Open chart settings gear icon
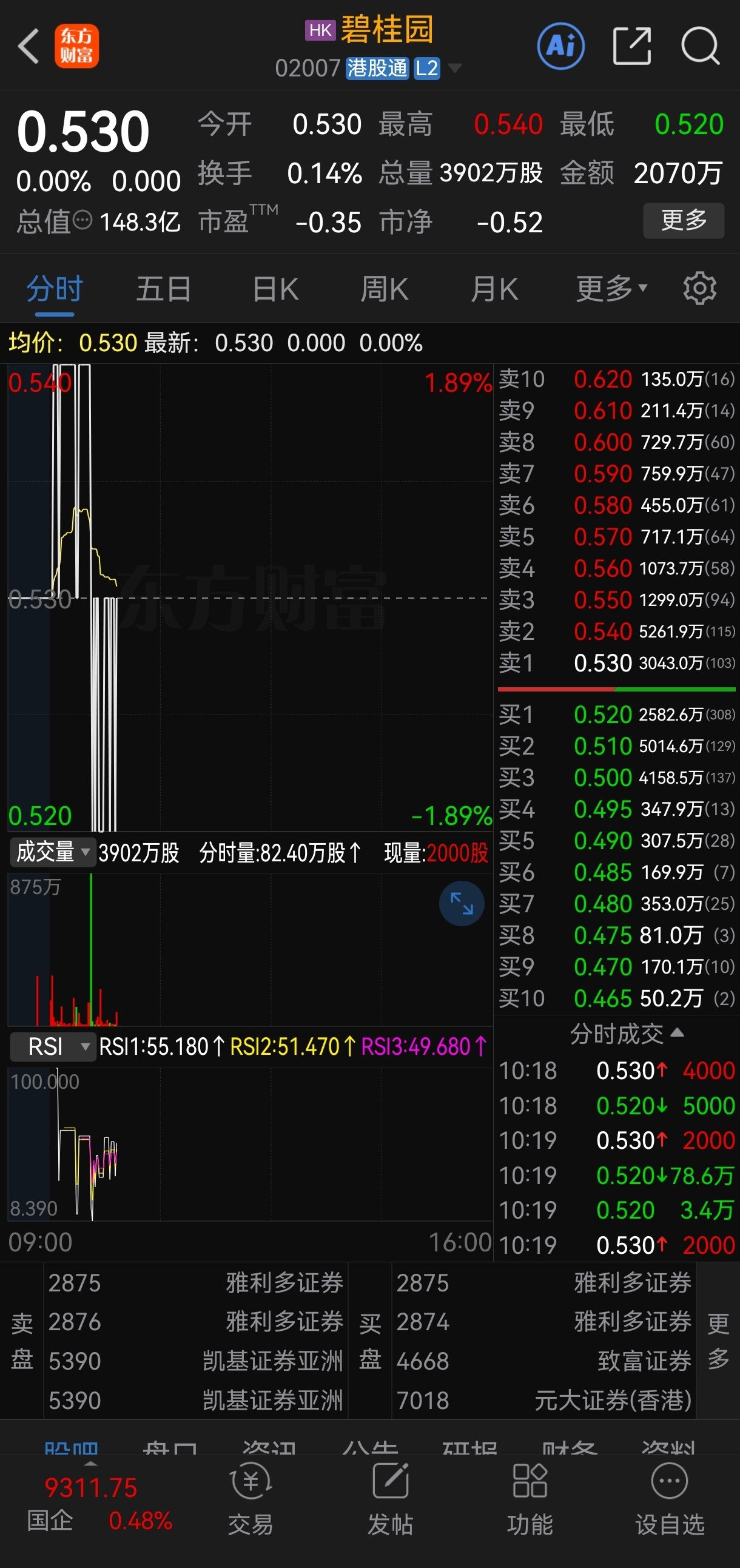This screenshot has height=1568, width=740. [699, 288]
